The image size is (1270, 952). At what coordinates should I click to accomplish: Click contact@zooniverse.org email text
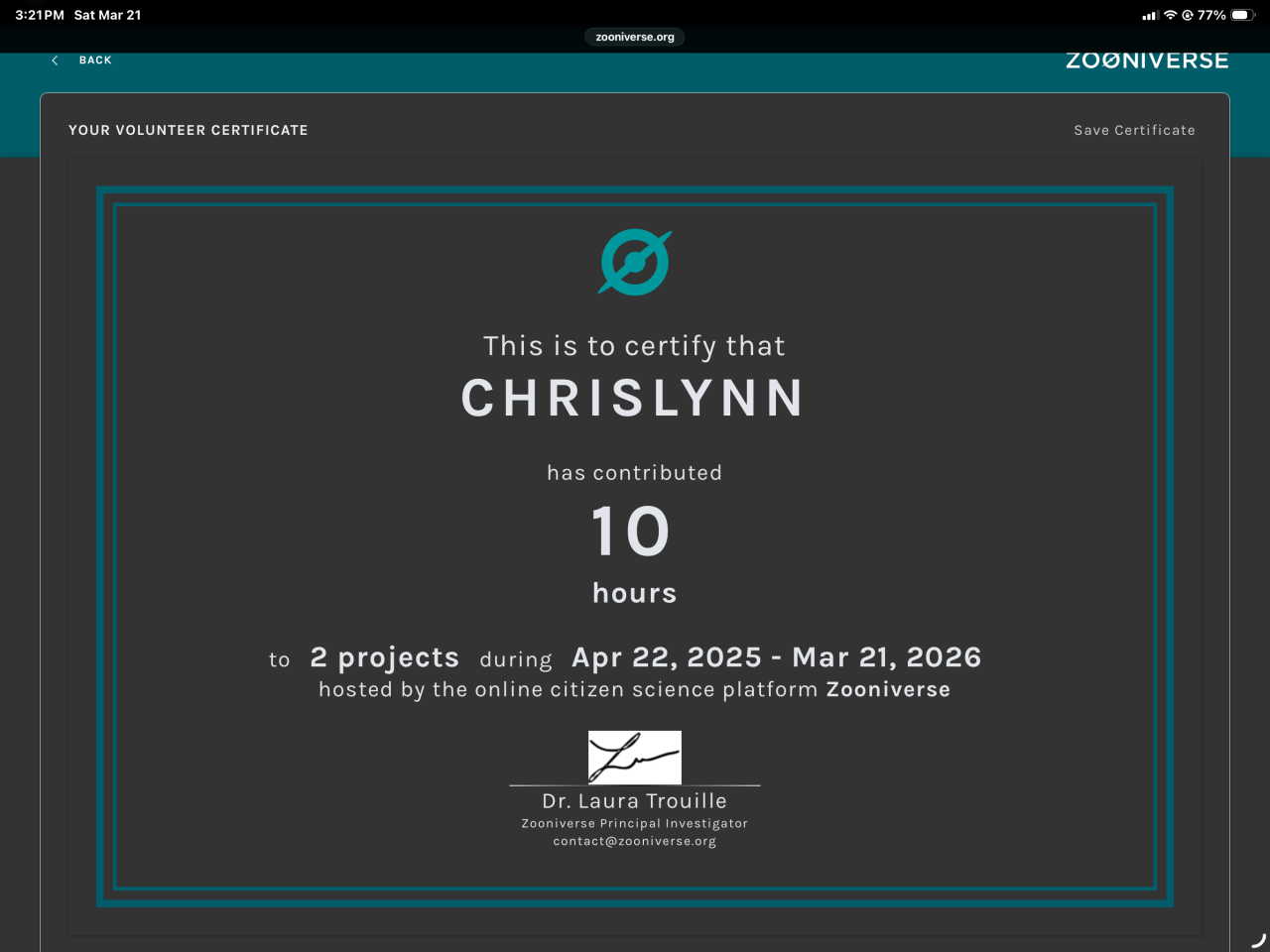pyautogui.click(x=635, y=841)
